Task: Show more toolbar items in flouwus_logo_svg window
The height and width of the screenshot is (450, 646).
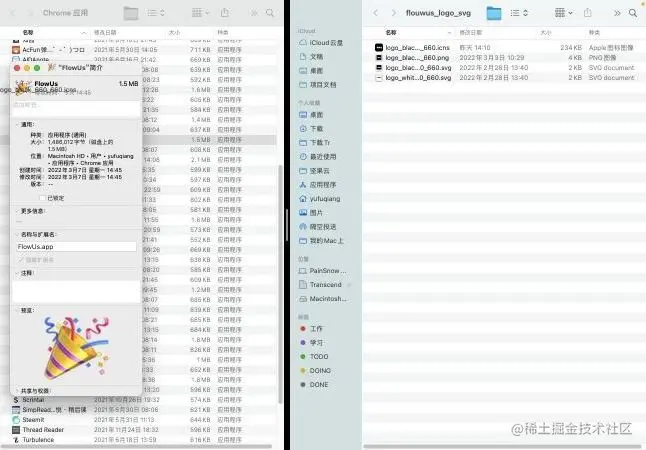Action: click(617, 13)
